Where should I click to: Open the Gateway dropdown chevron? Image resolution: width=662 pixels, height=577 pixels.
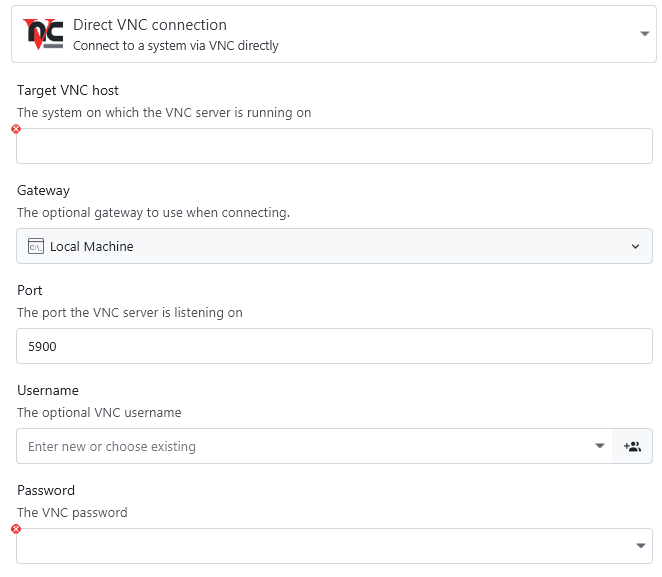point(636,246)
